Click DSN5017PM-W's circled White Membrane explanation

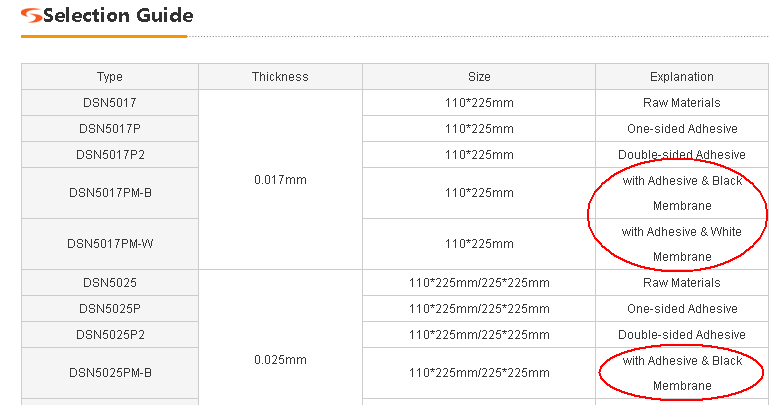click(x=682, y=244)
